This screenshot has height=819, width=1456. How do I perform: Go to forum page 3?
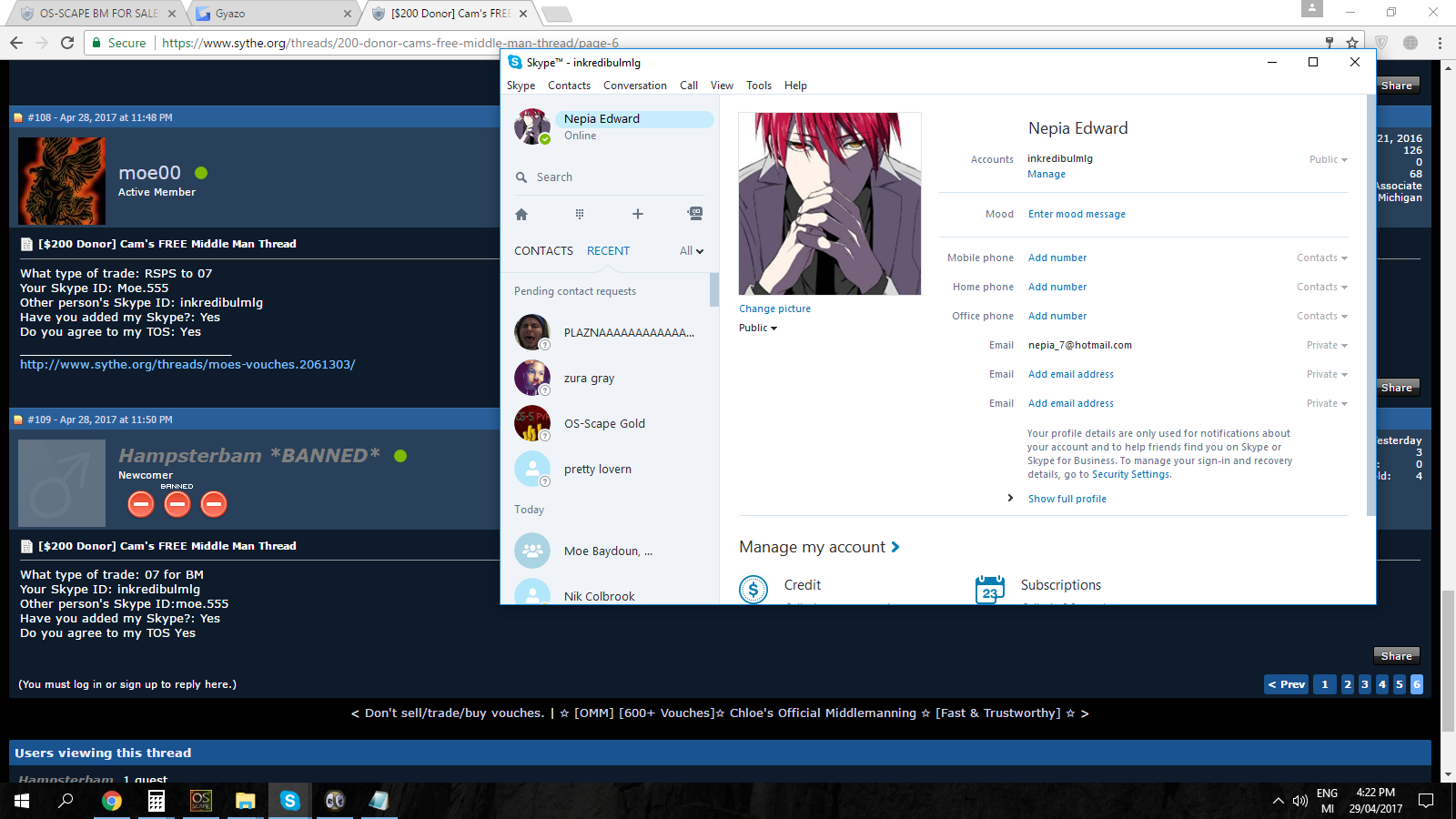point(1365,684)
